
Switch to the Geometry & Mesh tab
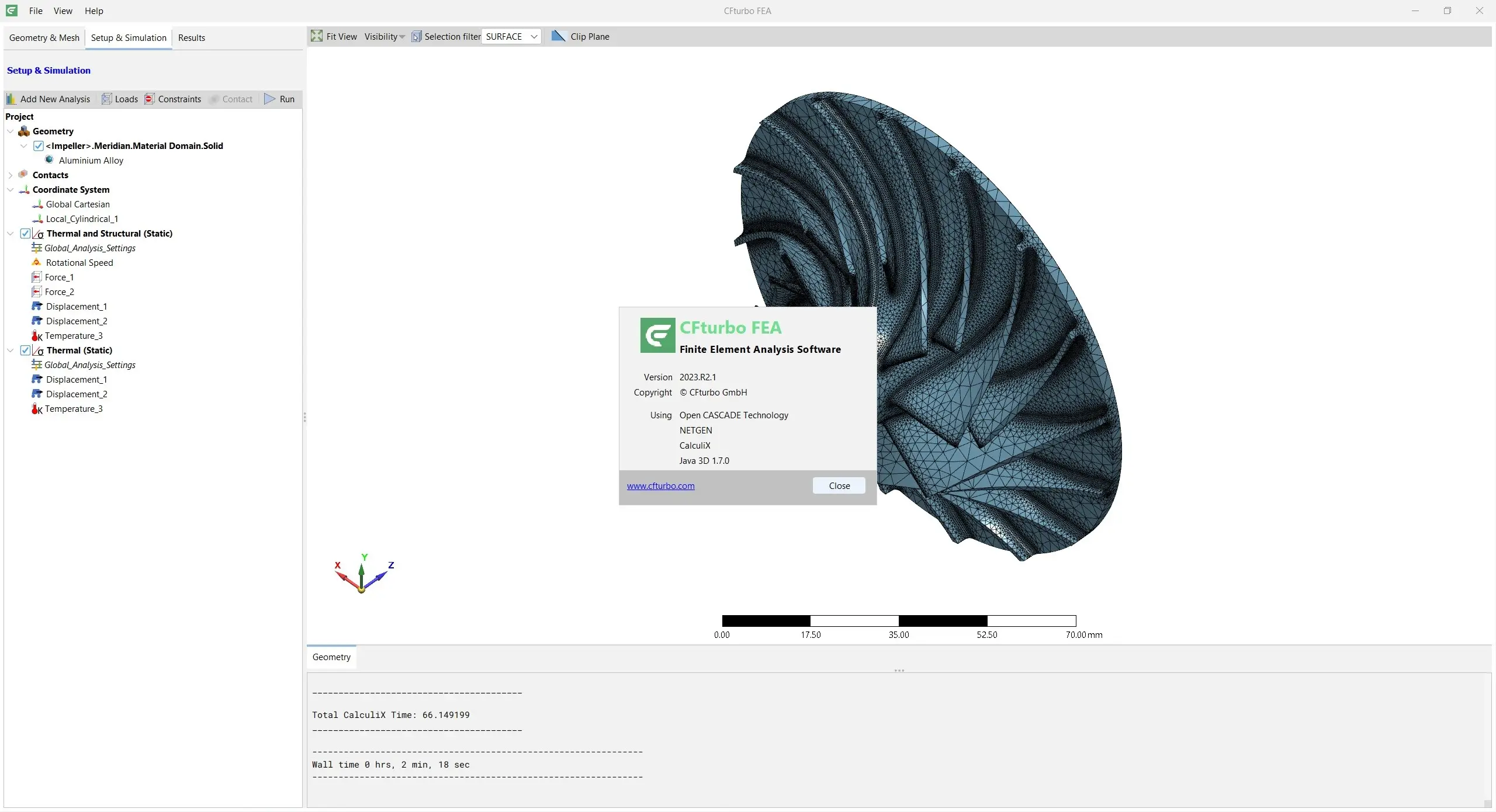[44, 37]
